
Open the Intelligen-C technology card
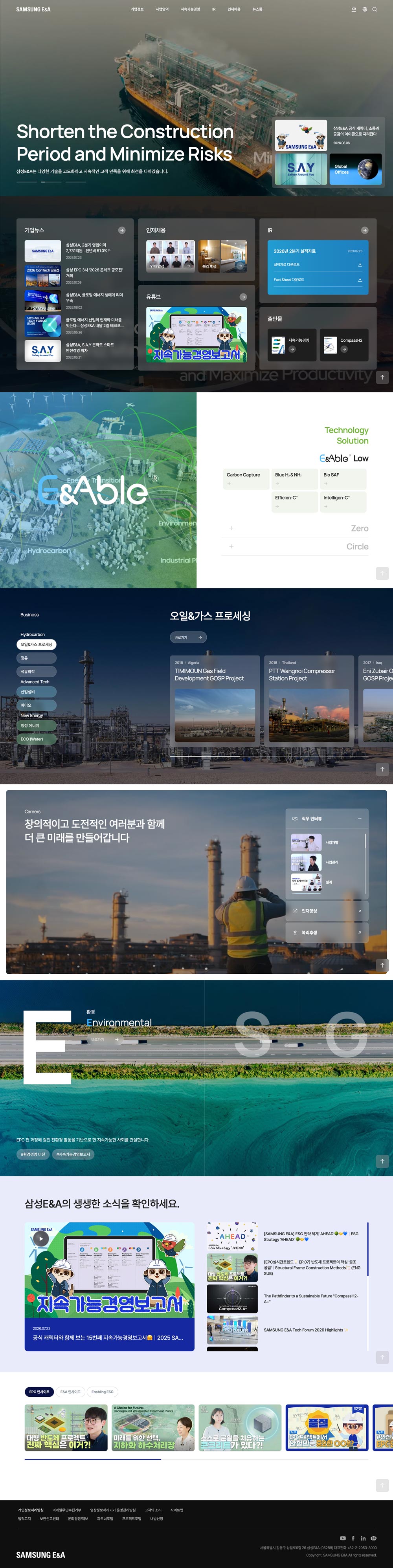click(x=343, y=502)
